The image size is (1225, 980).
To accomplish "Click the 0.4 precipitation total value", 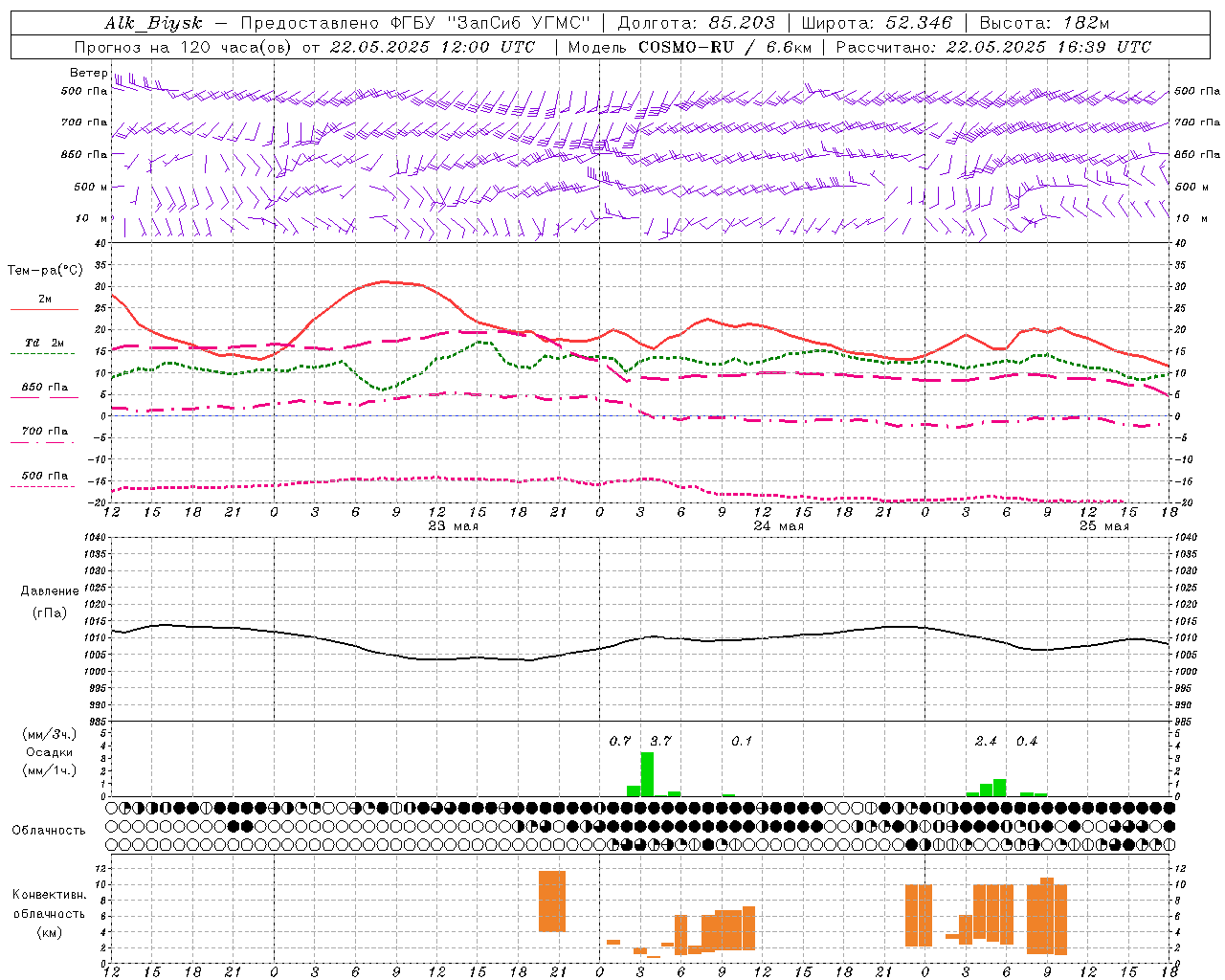I will [x=1027, y=741].
